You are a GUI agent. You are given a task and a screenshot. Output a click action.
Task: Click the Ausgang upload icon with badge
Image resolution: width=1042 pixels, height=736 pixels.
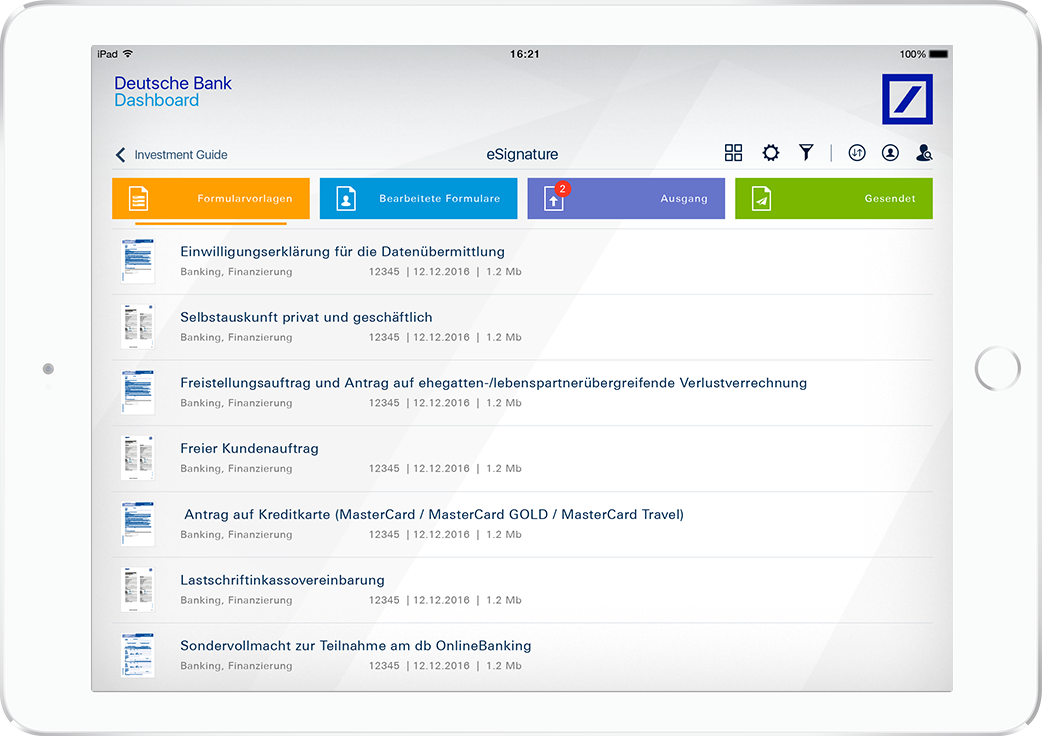point(554,197)
